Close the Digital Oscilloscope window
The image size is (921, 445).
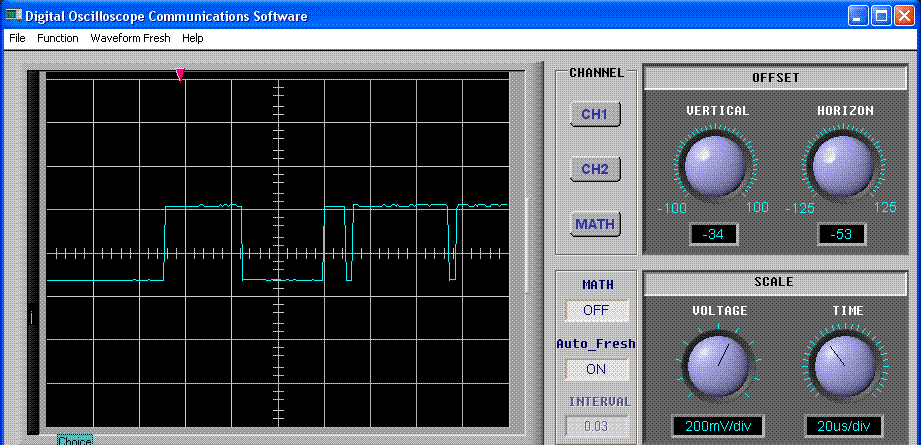[903, 16]
